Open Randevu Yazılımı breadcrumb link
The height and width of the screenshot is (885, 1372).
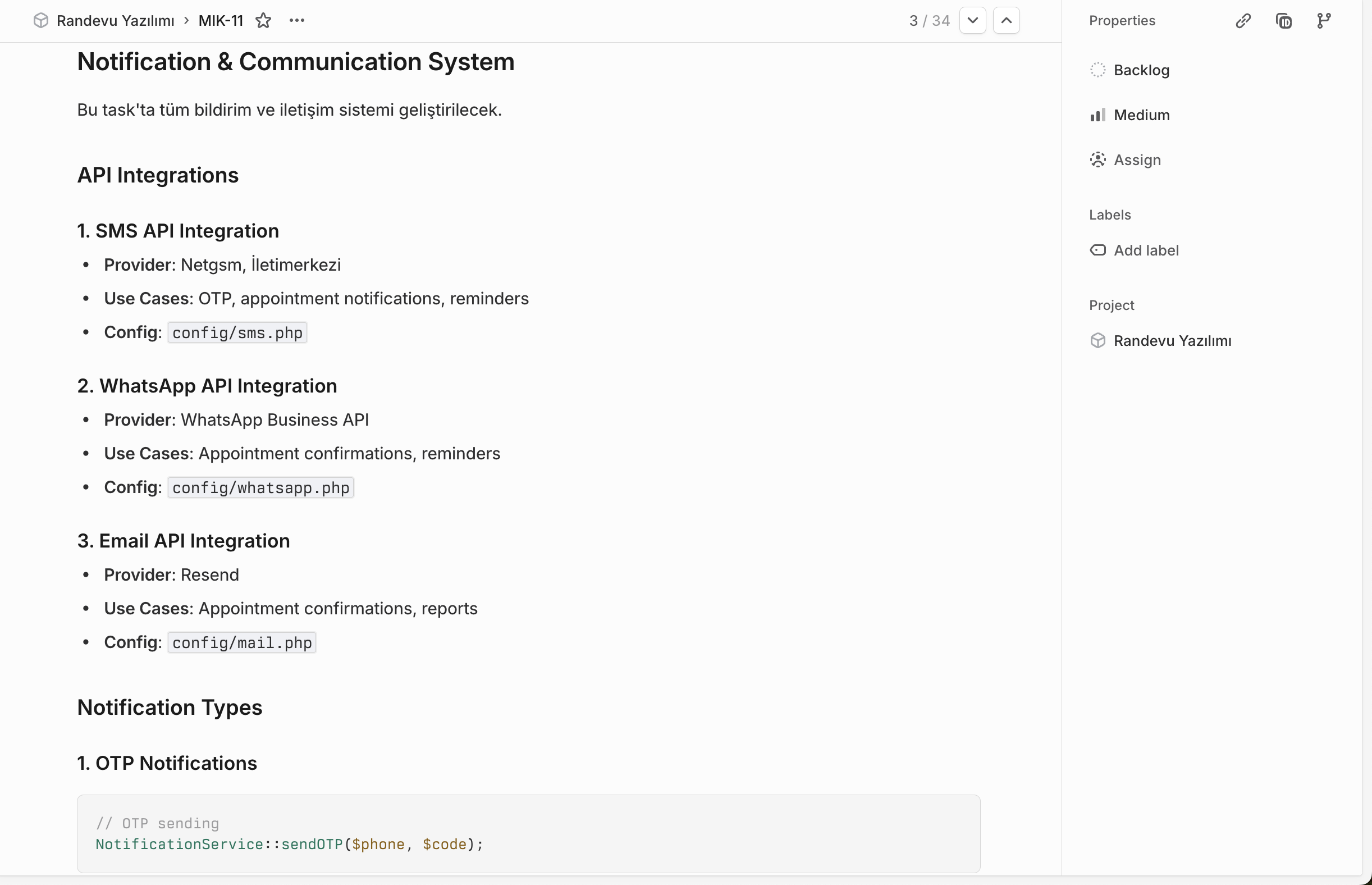click(x=116, y=21)
